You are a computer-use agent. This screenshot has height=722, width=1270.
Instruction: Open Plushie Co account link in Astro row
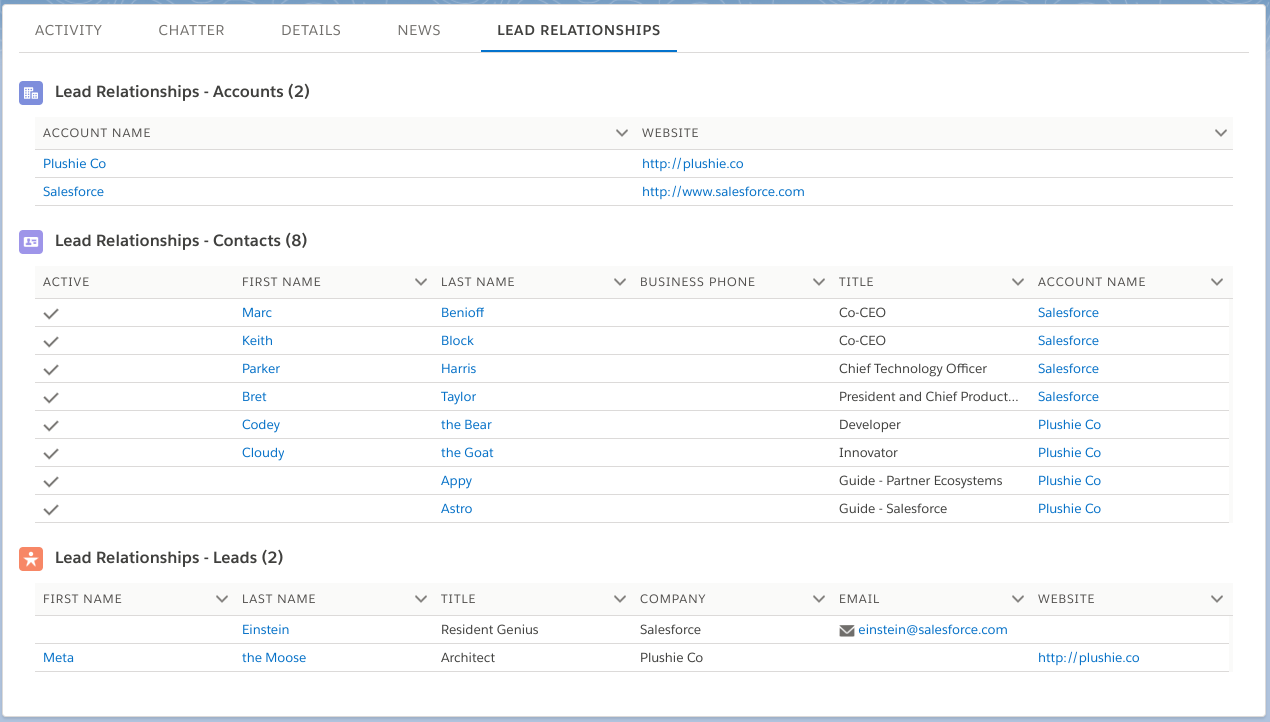point(1069,509)
